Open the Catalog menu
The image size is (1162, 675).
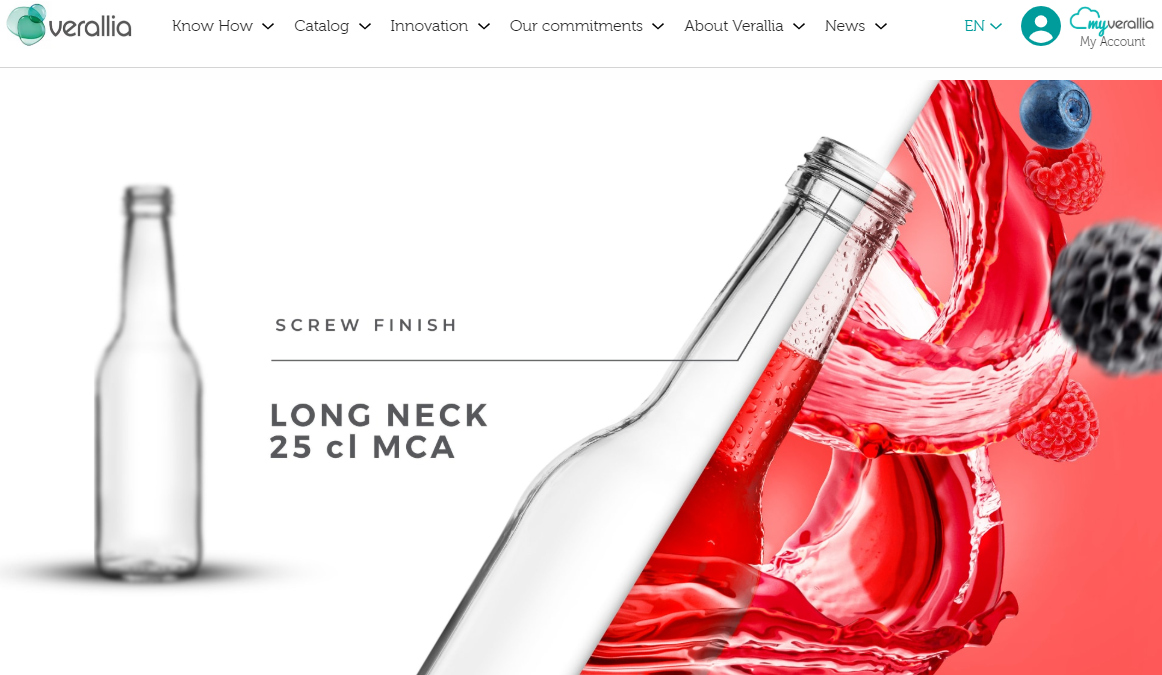click(x=322, y=26)
